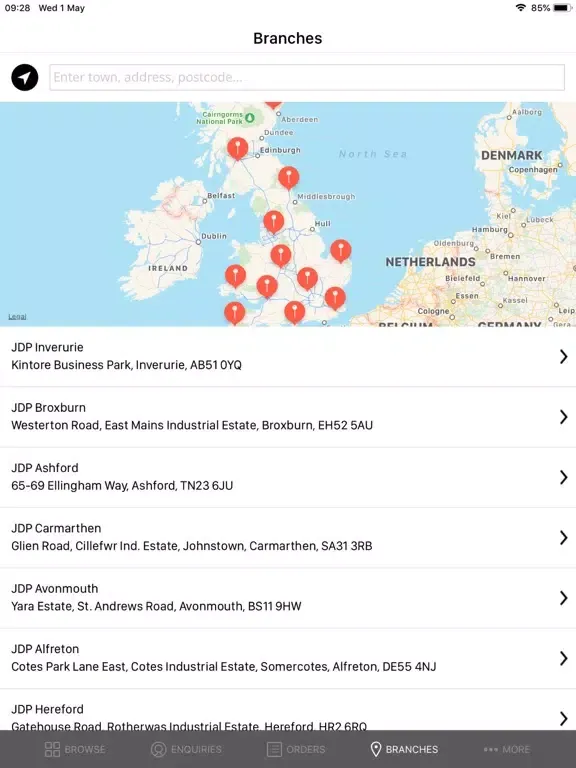Tap the battery indicator icon
The width and height of the screenshot is (576, 768).
562,8
